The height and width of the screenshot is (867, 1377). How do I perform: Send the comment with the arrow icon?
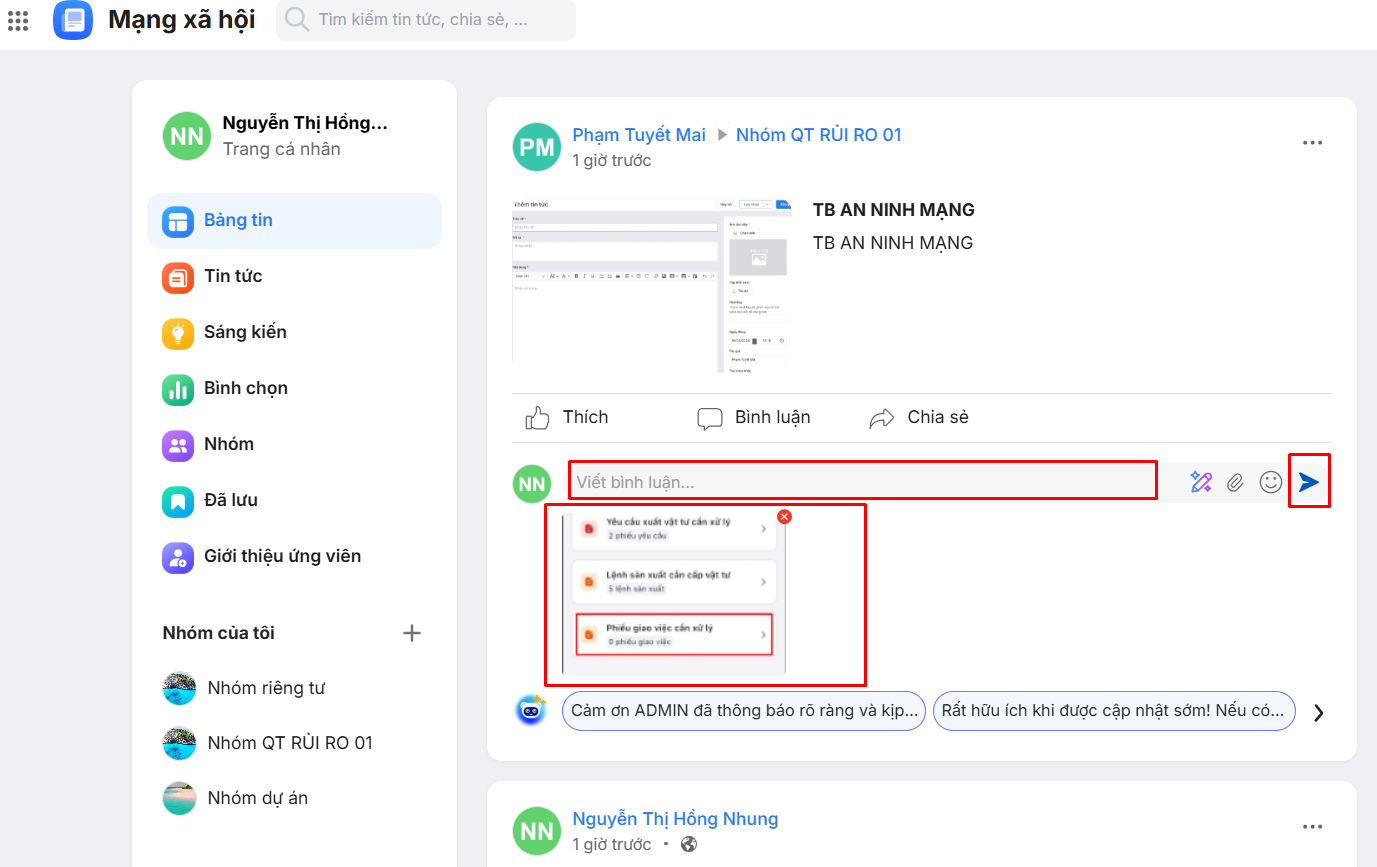pyautogui.click(x=1309, y=482)
